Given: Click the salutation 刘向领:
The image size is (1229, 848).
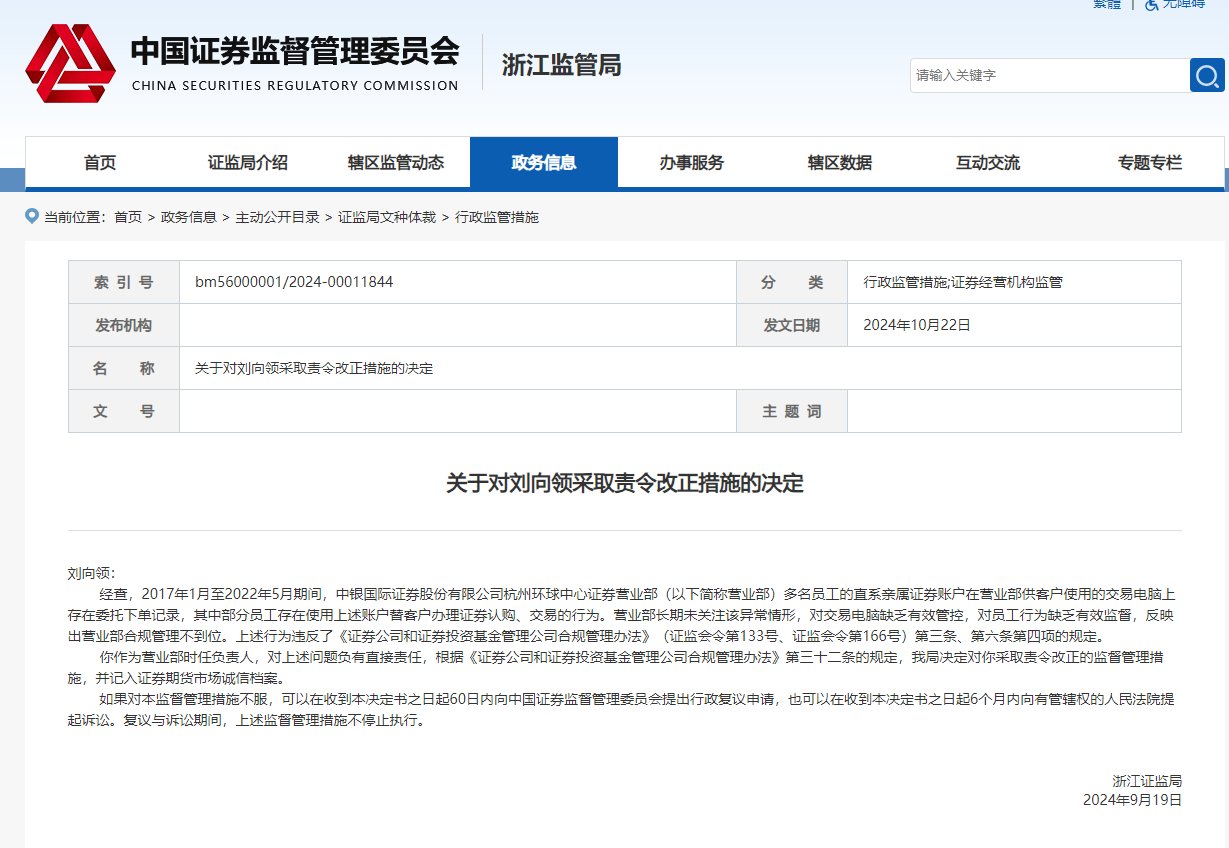Looking at the screenshot, I should 91,574.
